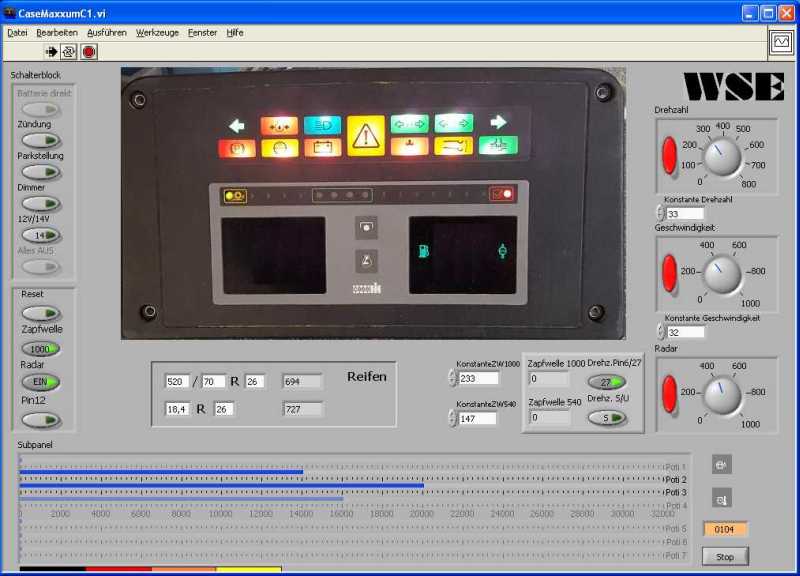Open the Ausführen menu
The image size is (800, 576).
[107, 33]
